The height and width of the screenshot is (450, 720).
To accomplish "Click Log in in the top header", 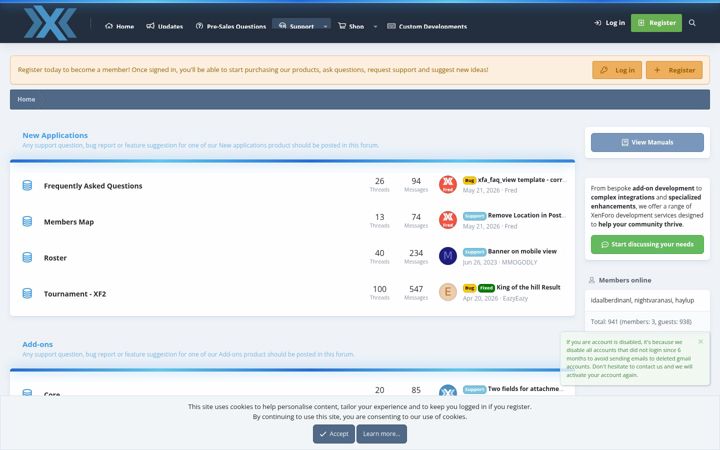I will pos(609,22).
